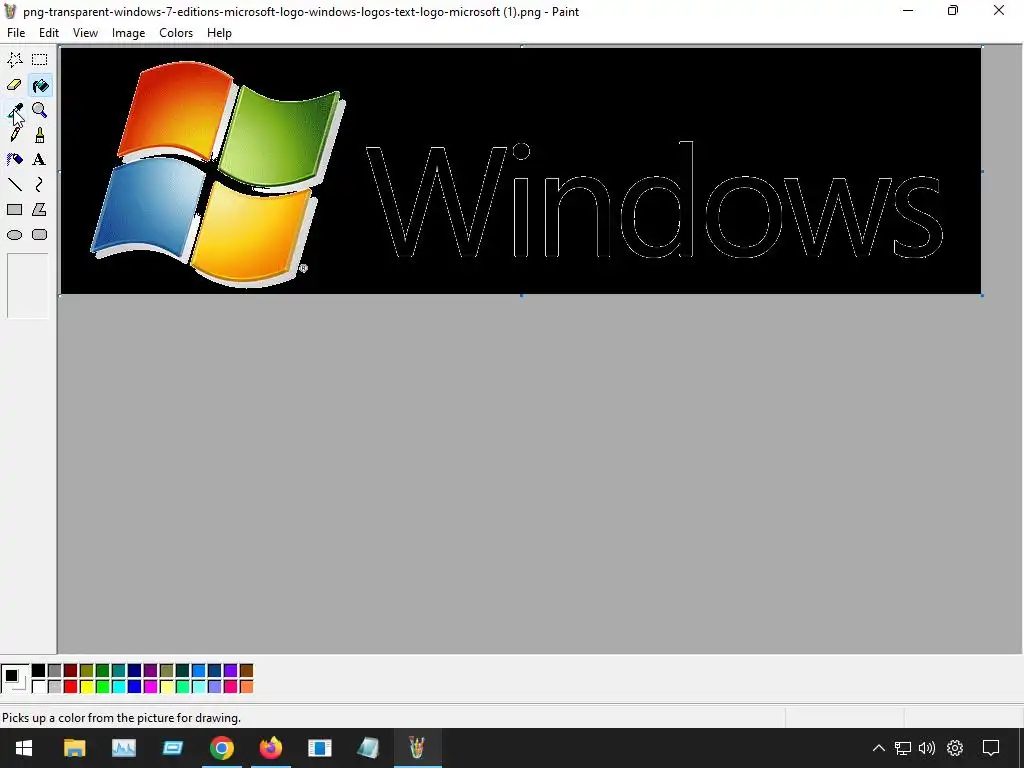
Task: Open the Image menu
Action: tap(129, 33)
